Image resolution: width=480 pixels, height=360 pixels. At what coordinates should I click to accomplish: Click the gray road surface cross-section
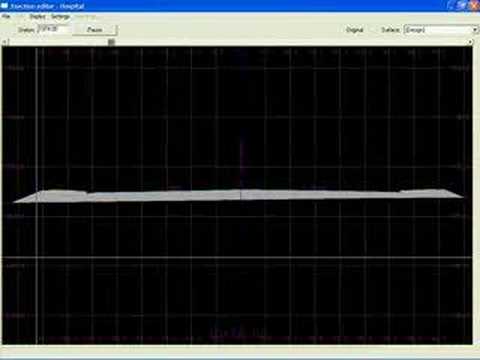(x=238, y=196)
